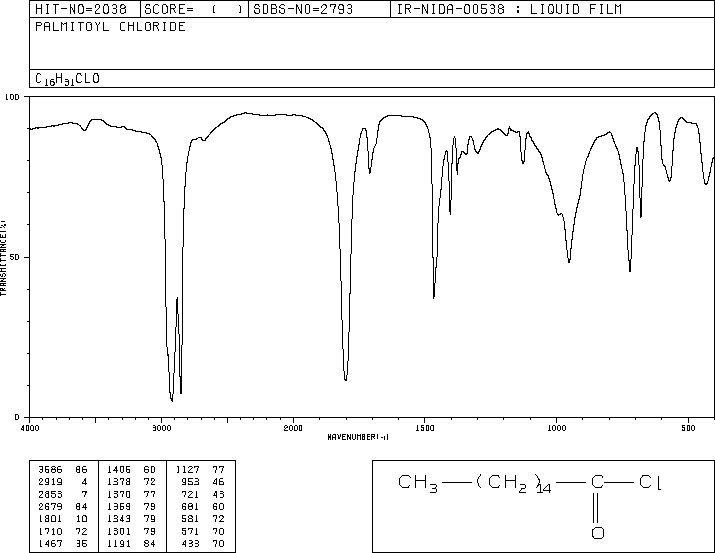
Task: Click the 50 transmittance axis label
Action: [14, 257]
